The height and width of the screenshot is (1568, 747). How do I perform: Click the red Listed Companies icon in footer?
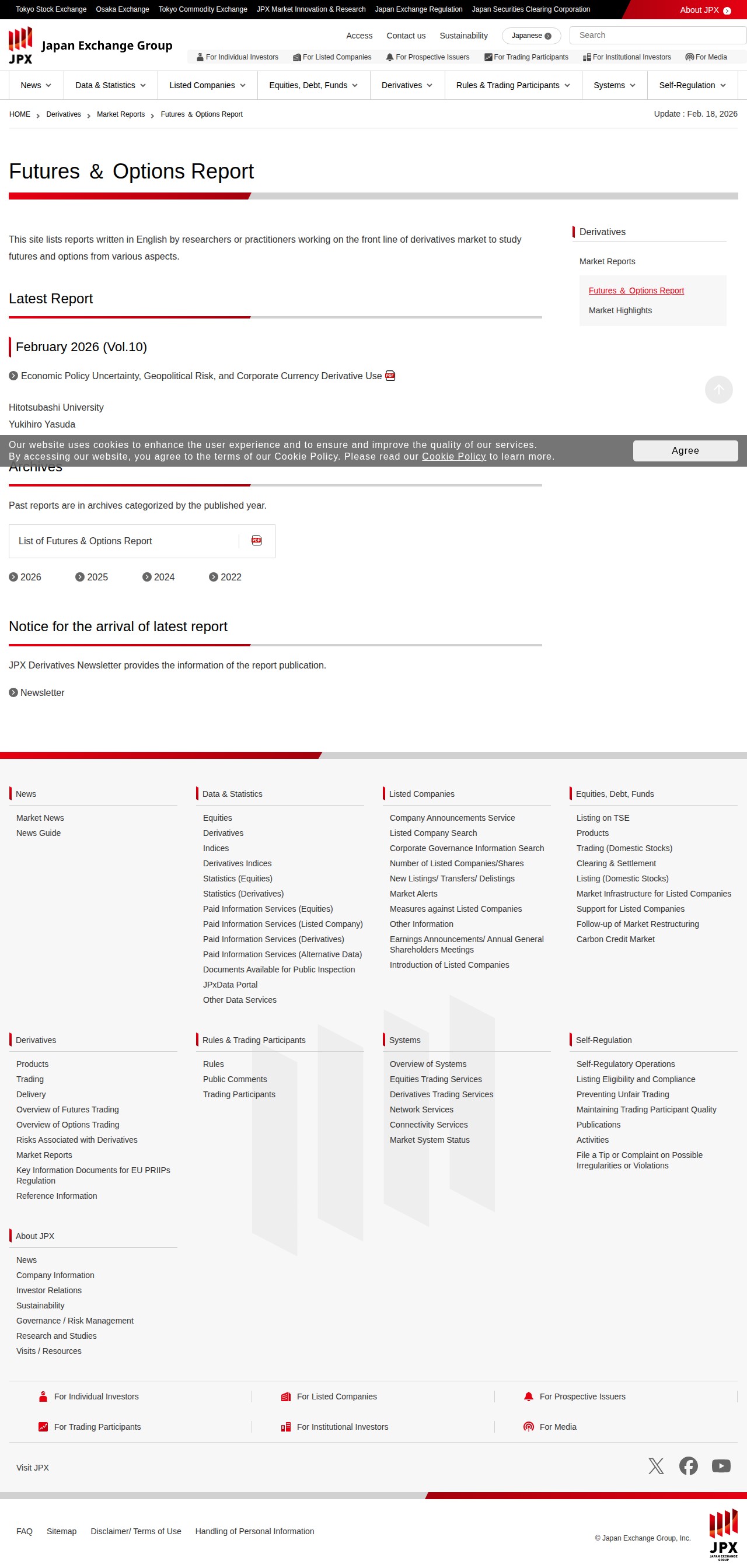(x=285, y=1396)
